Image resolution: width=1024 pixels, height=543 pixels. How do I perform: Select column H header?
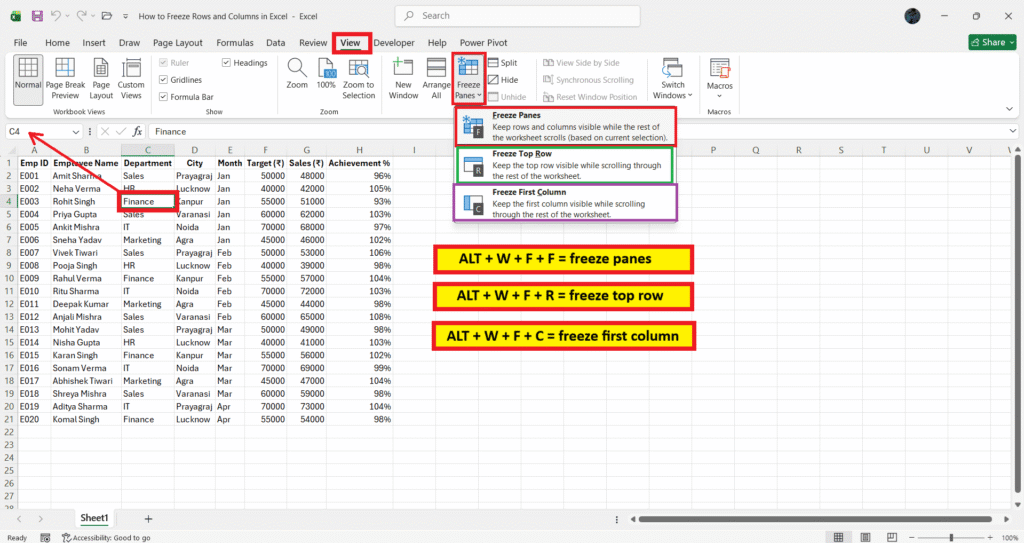(x=359, y=150)
